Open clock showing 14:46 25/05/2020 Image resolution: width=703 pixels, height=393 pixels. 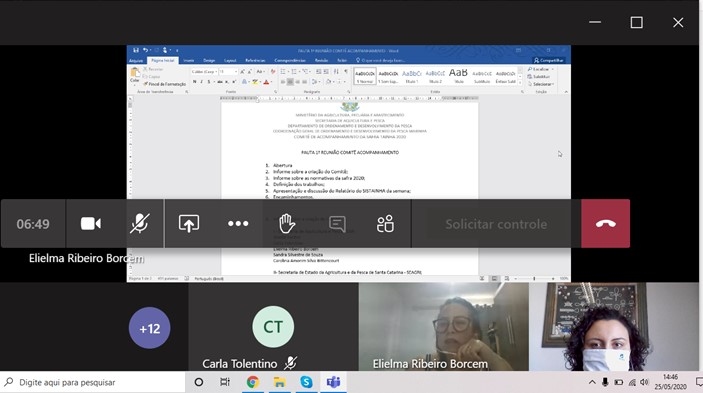(670, 382)
